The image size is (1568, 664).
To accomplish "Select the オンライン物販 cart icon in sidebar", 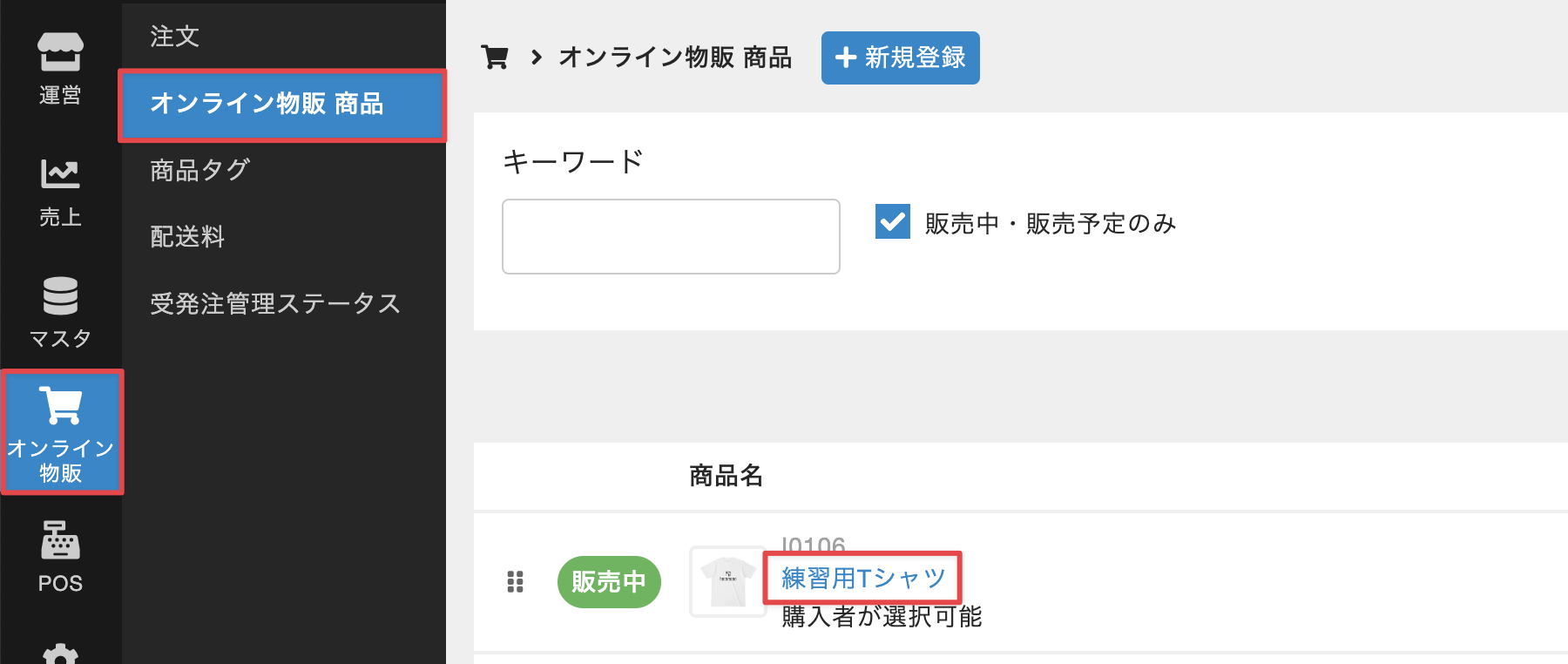I will click(61, 432).
